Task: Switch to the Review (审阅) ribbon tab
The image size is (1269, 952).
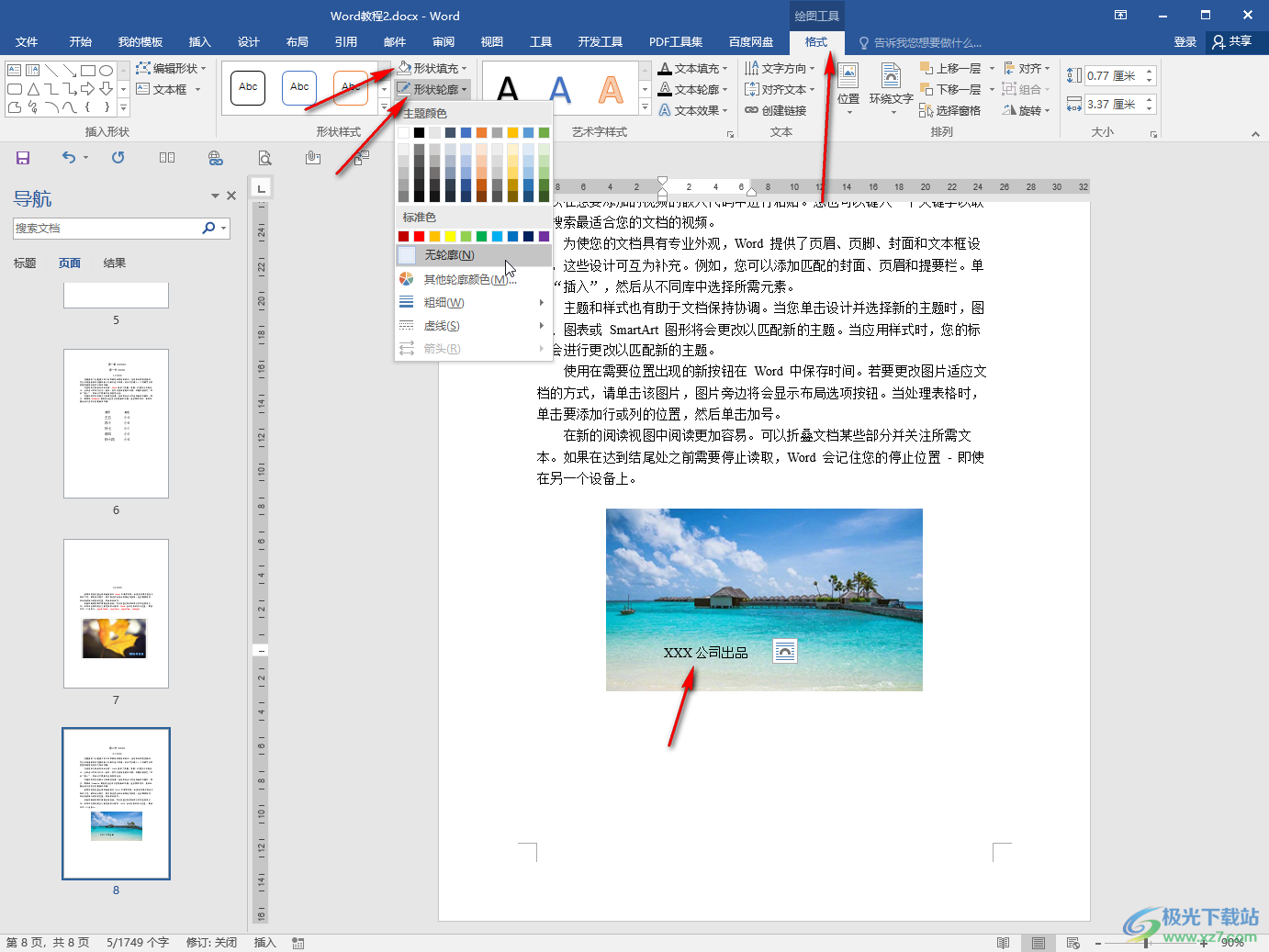Action: pos(444,42)
